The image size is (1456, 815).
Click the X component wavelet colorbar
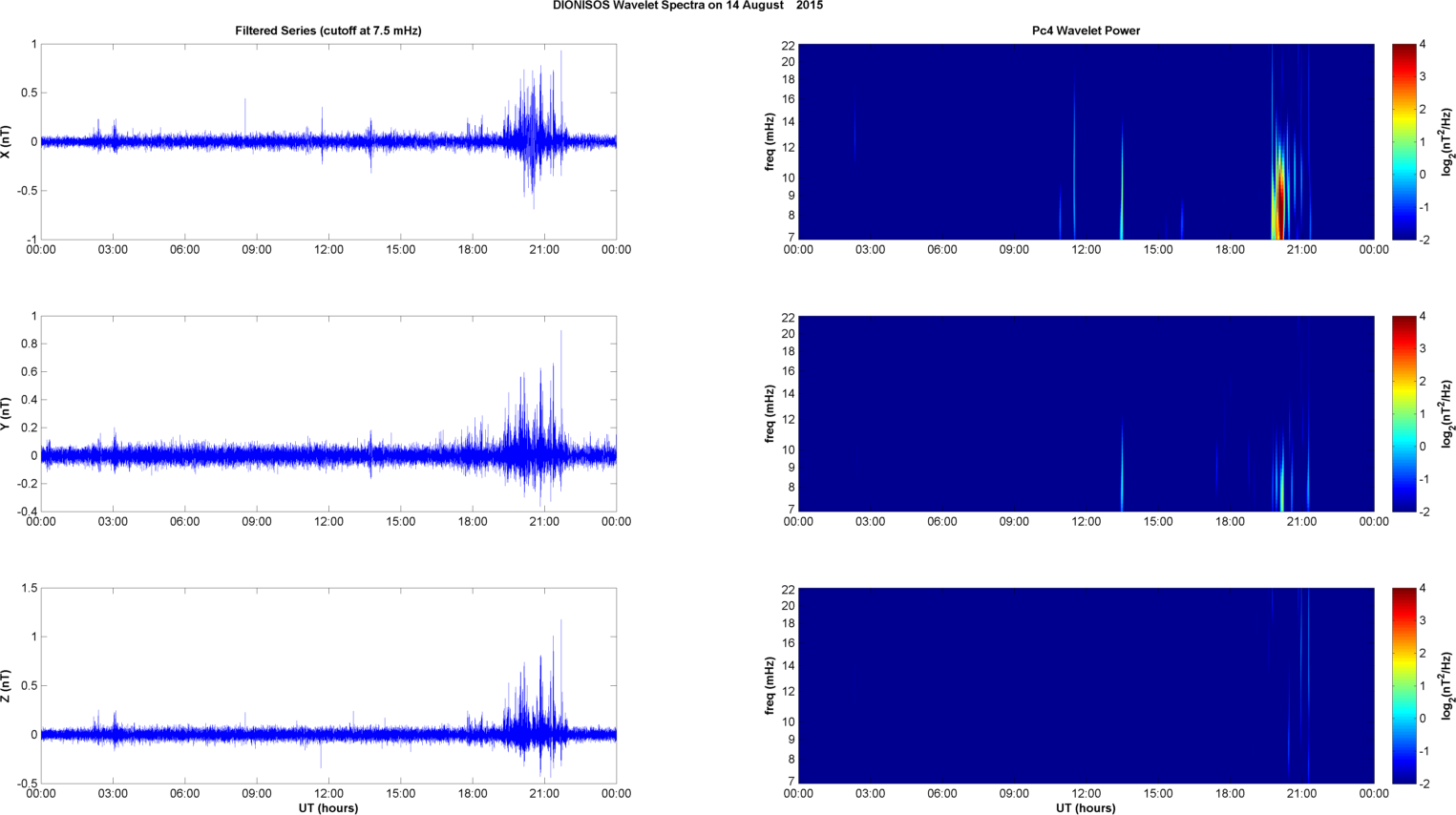(1403, 141)
